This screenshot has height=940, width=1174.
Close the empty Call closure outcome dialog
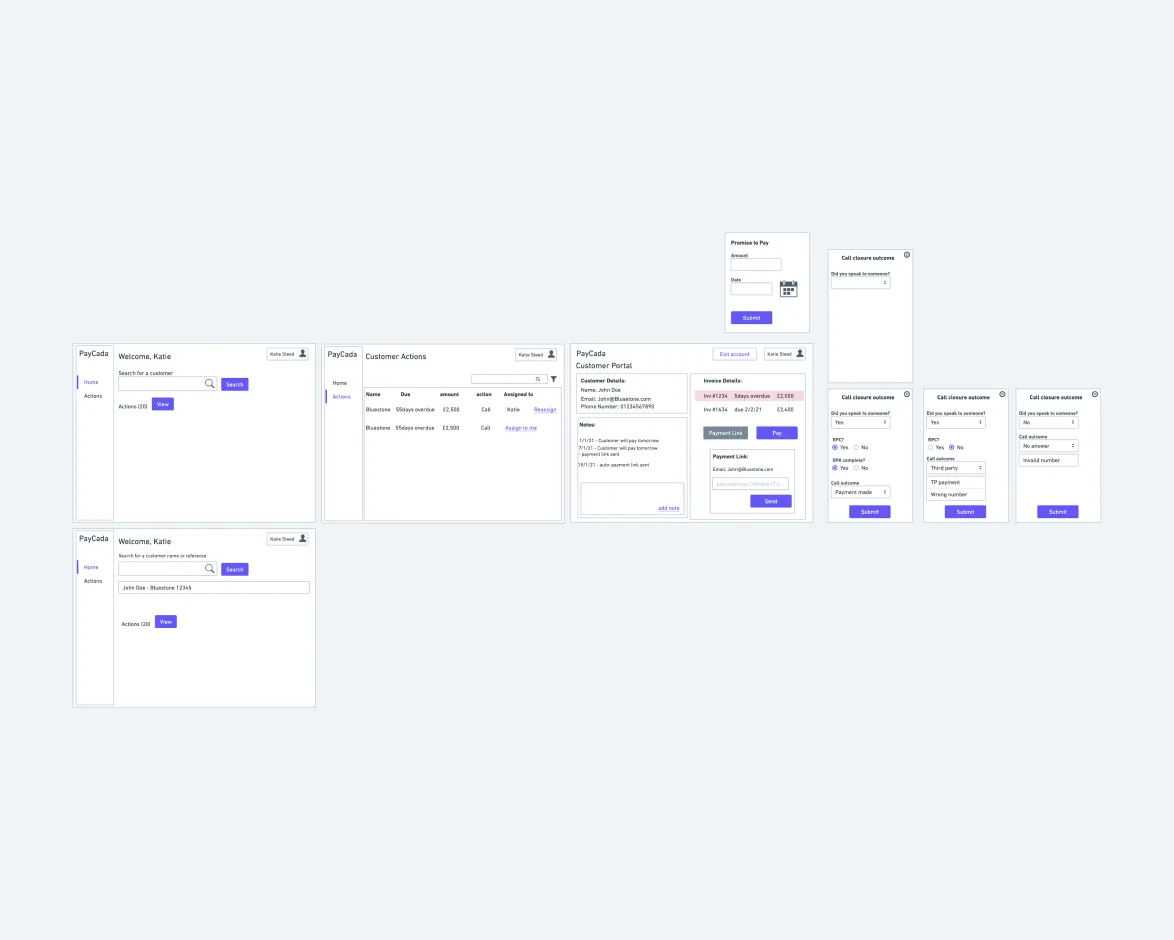[x=907, y=255]
